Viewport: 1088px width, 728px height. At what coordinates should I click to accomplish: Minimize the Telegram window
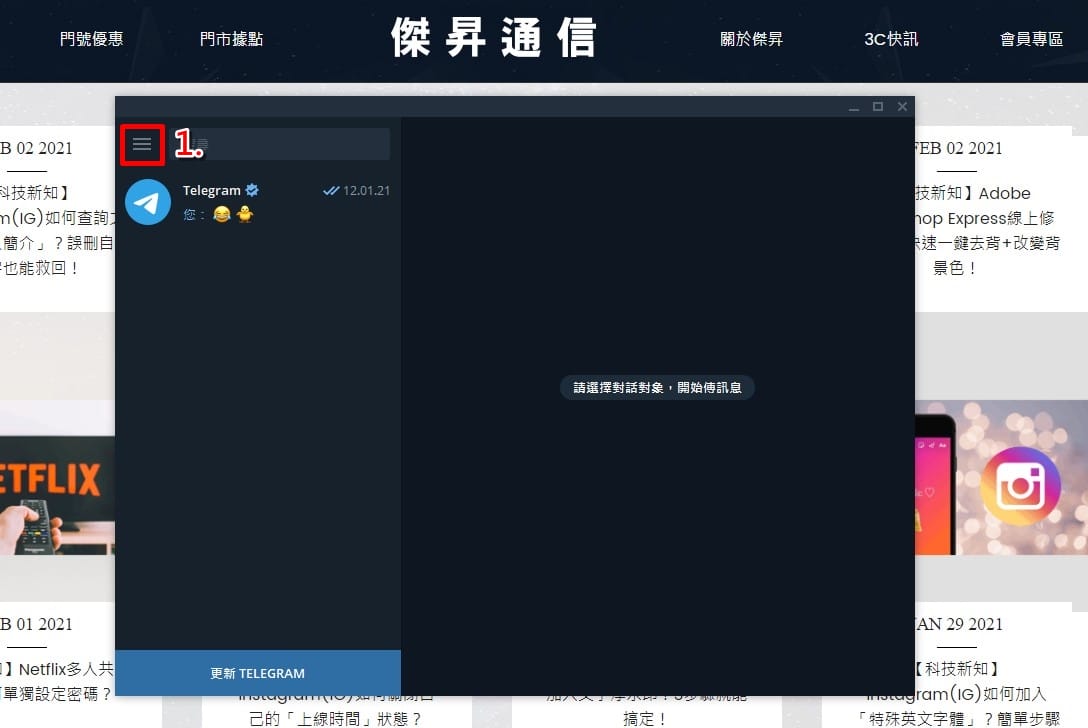click(854, 106)
